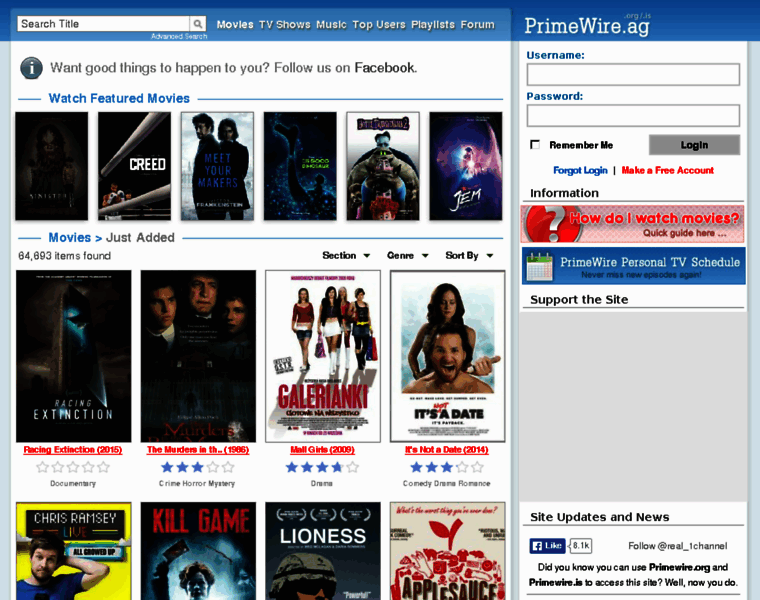Click The Murders in th.. (1986) link

198,450
